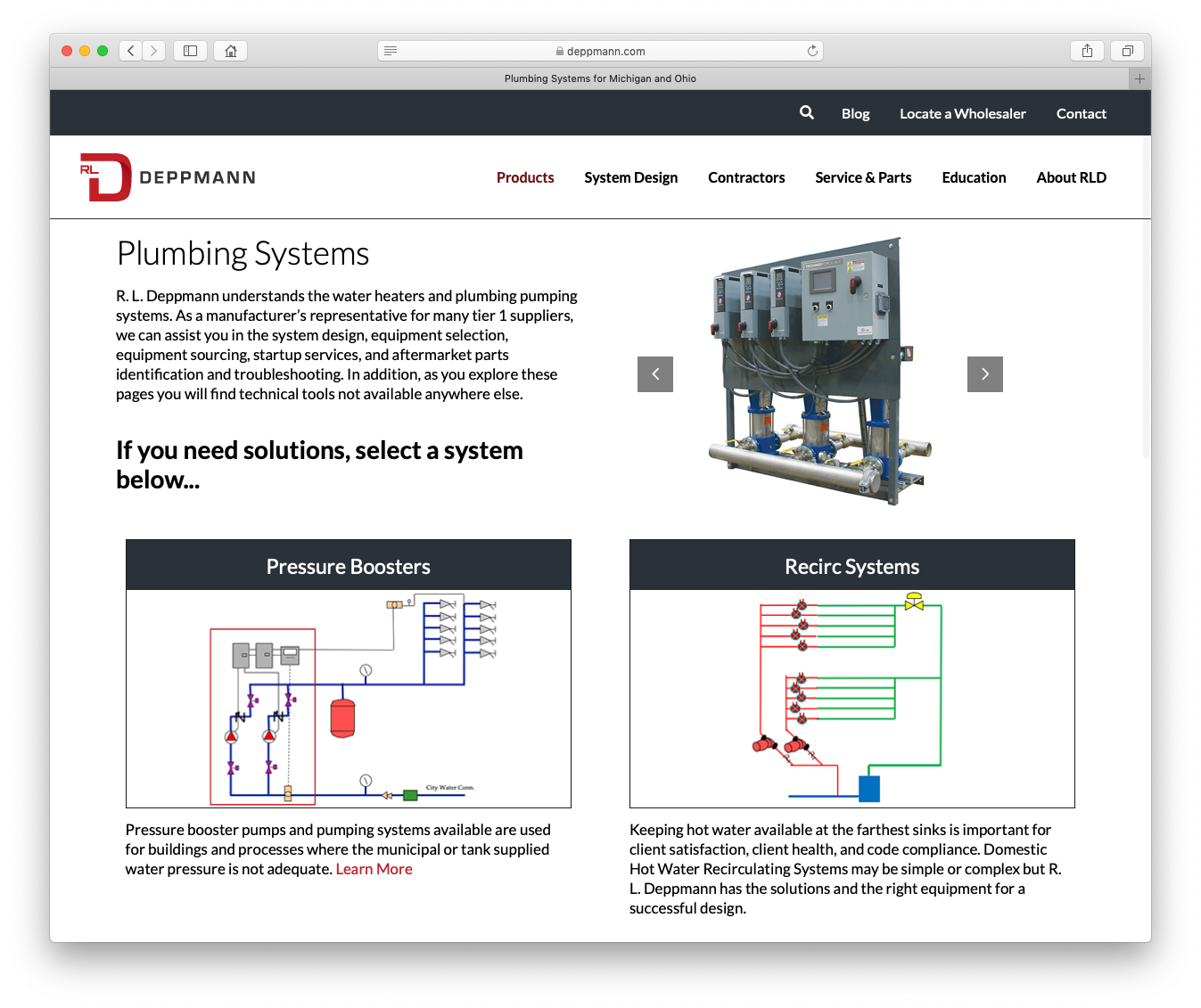Open the About RLD menu
1201x1008 pixels.
[x=1071, y=177]
